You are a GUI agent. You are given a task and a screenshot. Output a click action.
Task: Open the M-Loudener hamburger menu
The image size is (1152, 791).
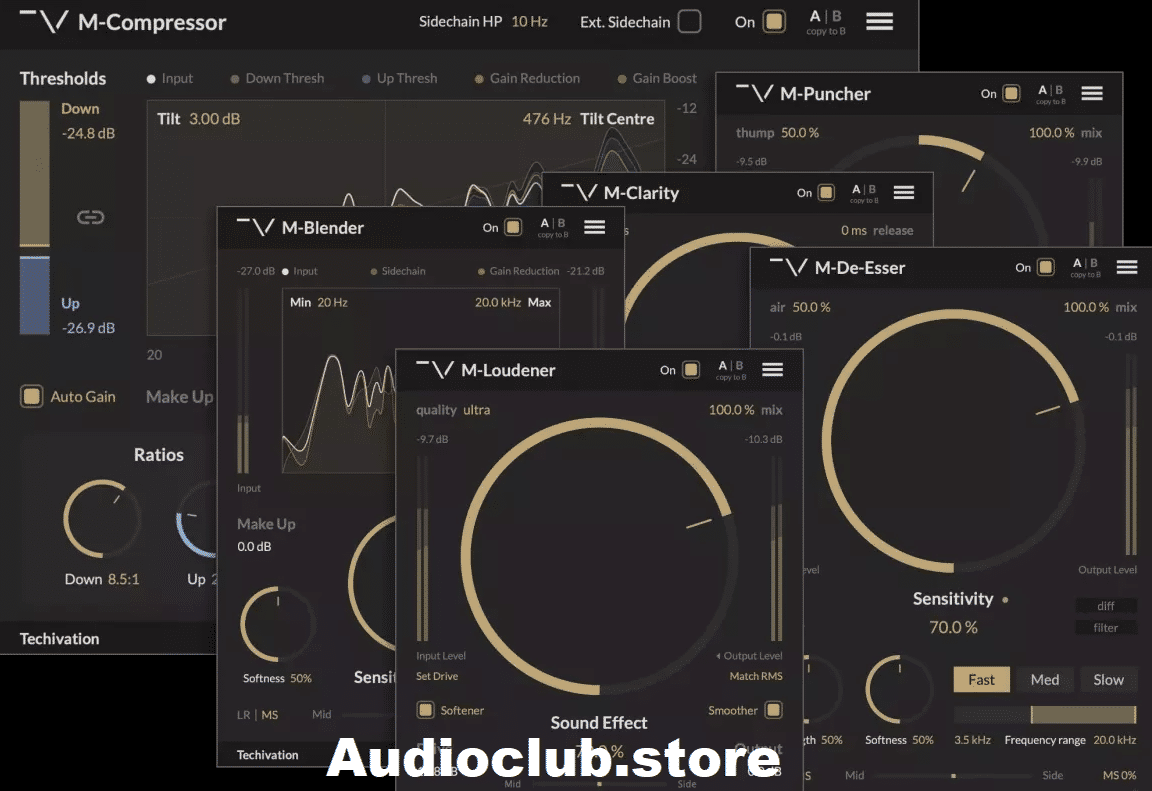(772, 369)
